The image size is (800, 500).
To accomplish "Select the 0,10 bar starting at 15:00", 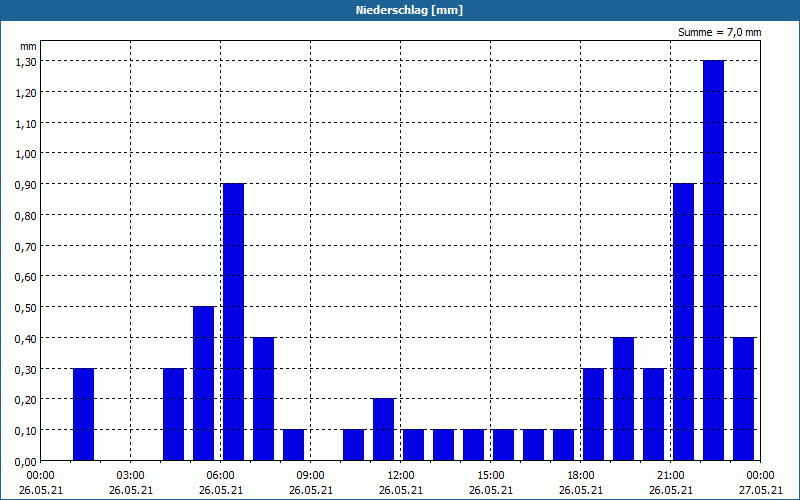I will pos(504,444).
